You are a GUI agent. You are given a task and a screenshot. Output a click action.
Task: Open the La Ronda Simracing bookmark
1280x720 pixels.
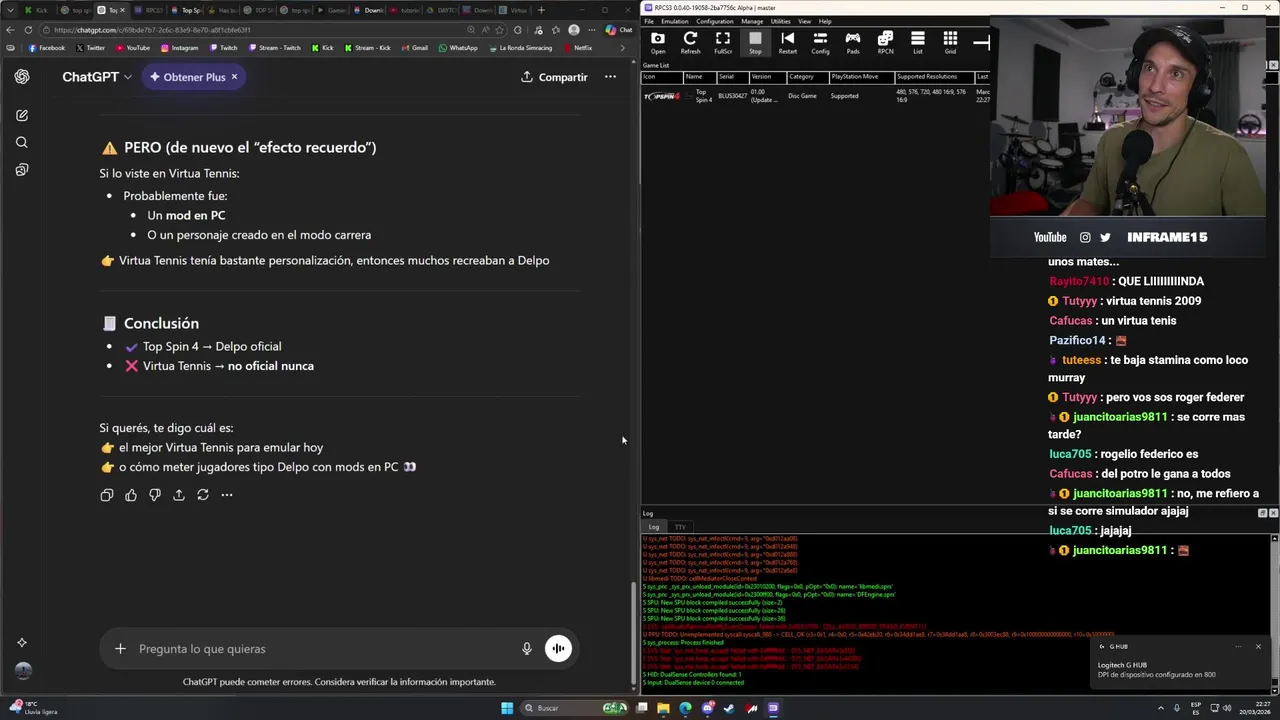[520, 48]
